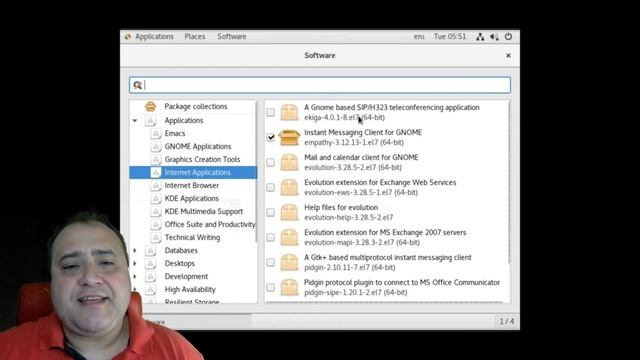This screenshot has height=360, width=640.
Task: Open the Places menu
Action: 195,36
